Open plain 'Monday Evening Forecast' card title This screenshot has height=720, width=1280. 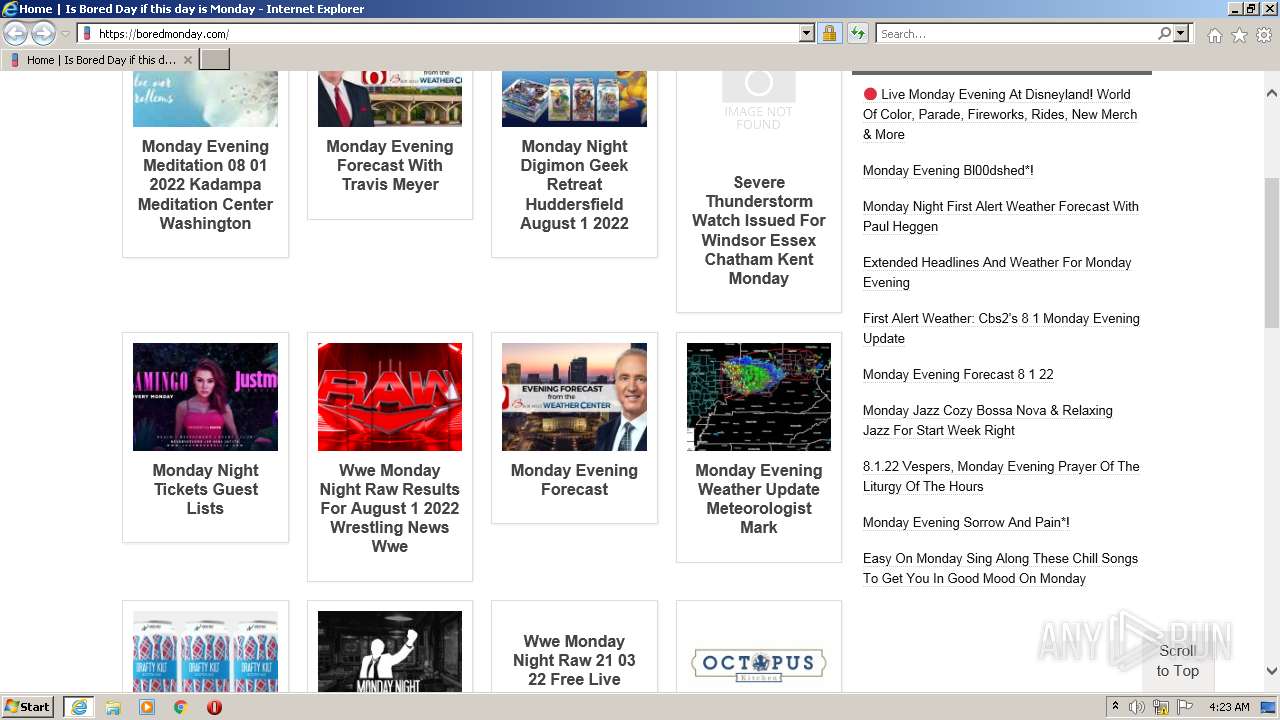pyautogui.click(x=574, y=480)
